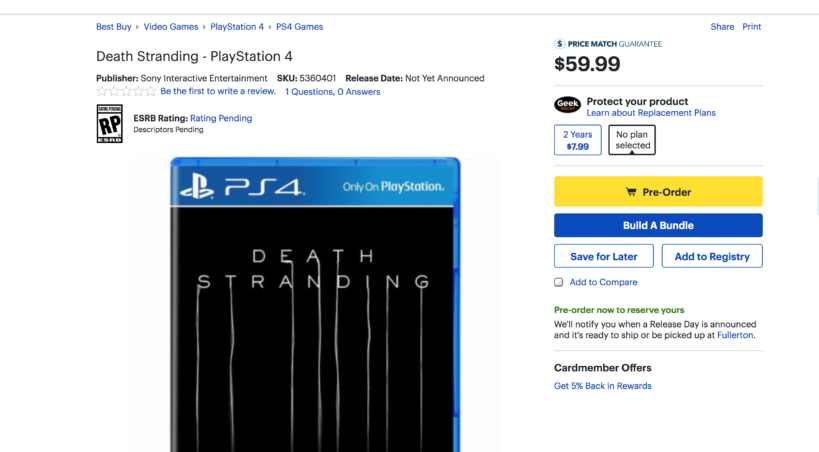Tick the Add to Compare checkbox
Viewport: 819px width, 452px height.
tap(559, 282)
